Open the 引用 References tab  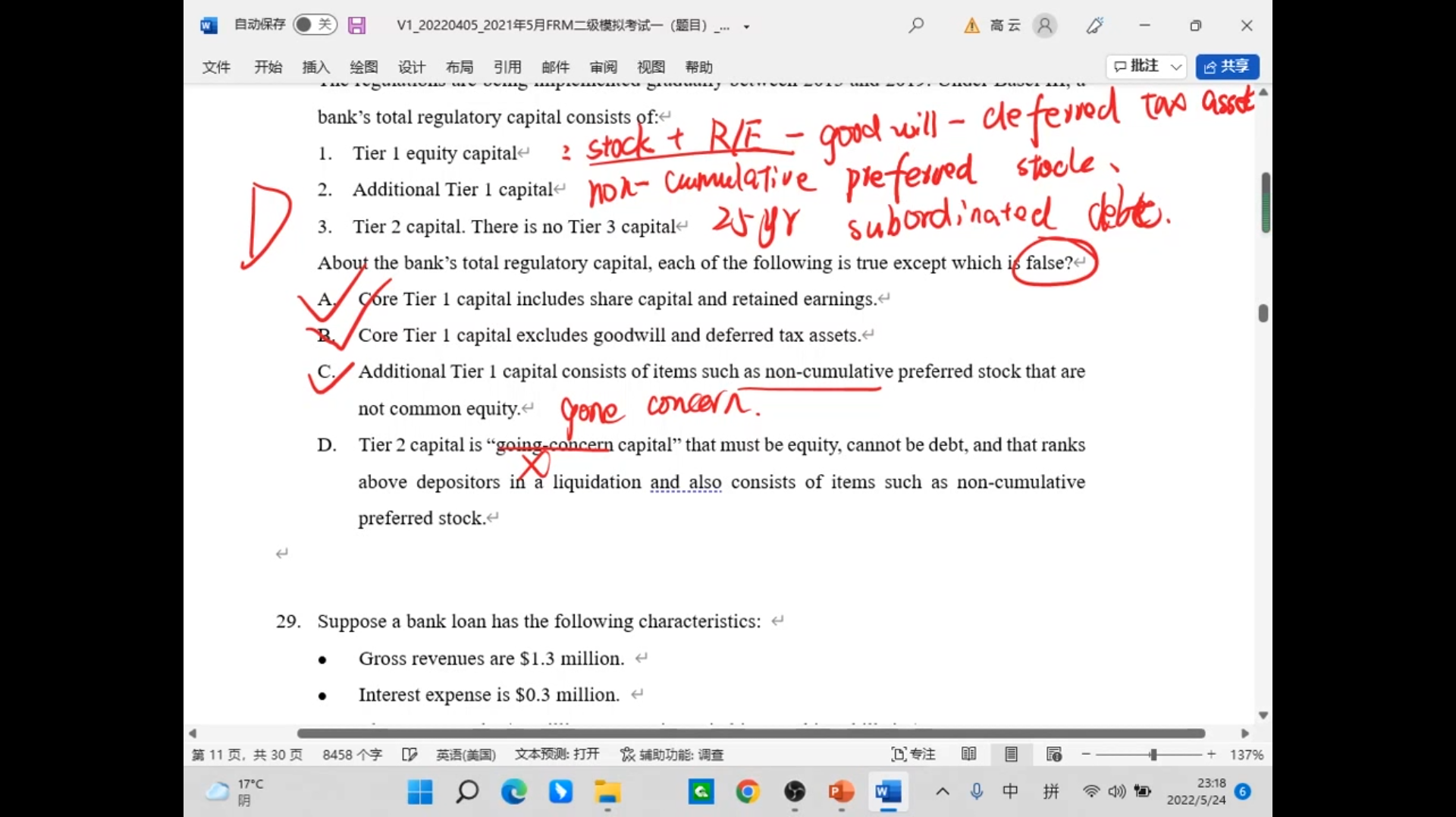click(x=507, y=67)
